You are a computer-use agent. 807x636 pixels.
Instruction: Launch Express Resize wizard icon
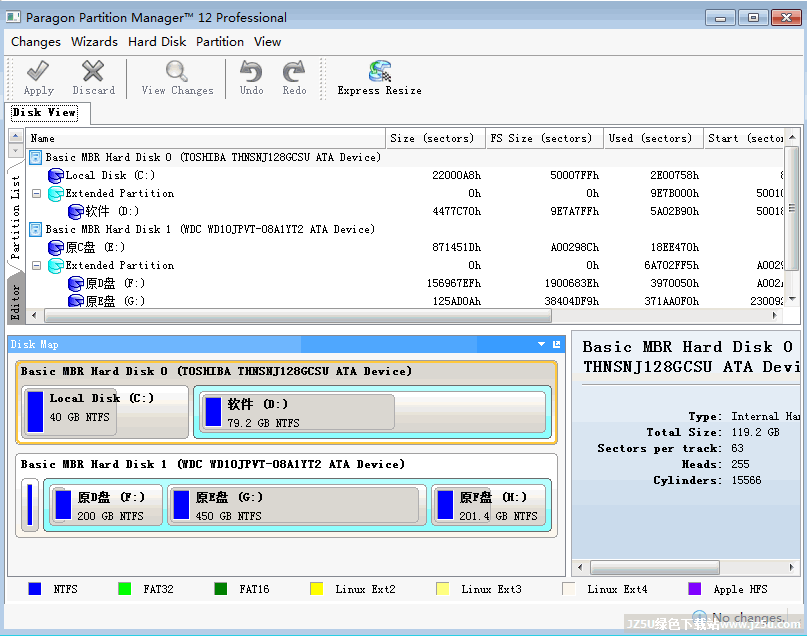(380, 71)
